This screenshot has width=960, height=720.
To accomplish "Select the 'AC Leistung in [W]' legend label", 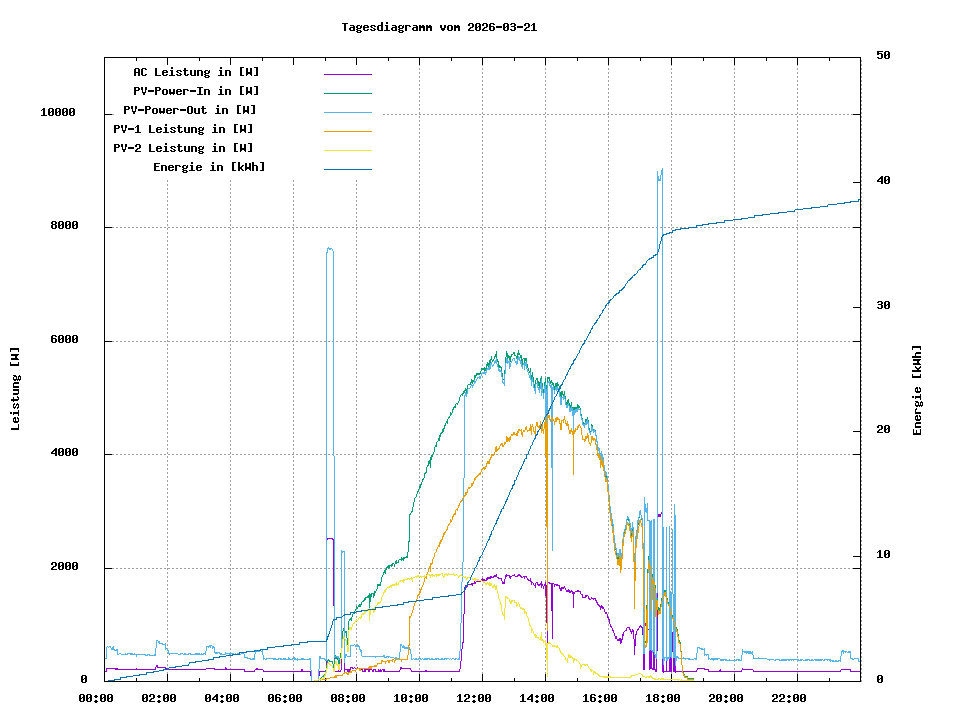I will (196, 72).
